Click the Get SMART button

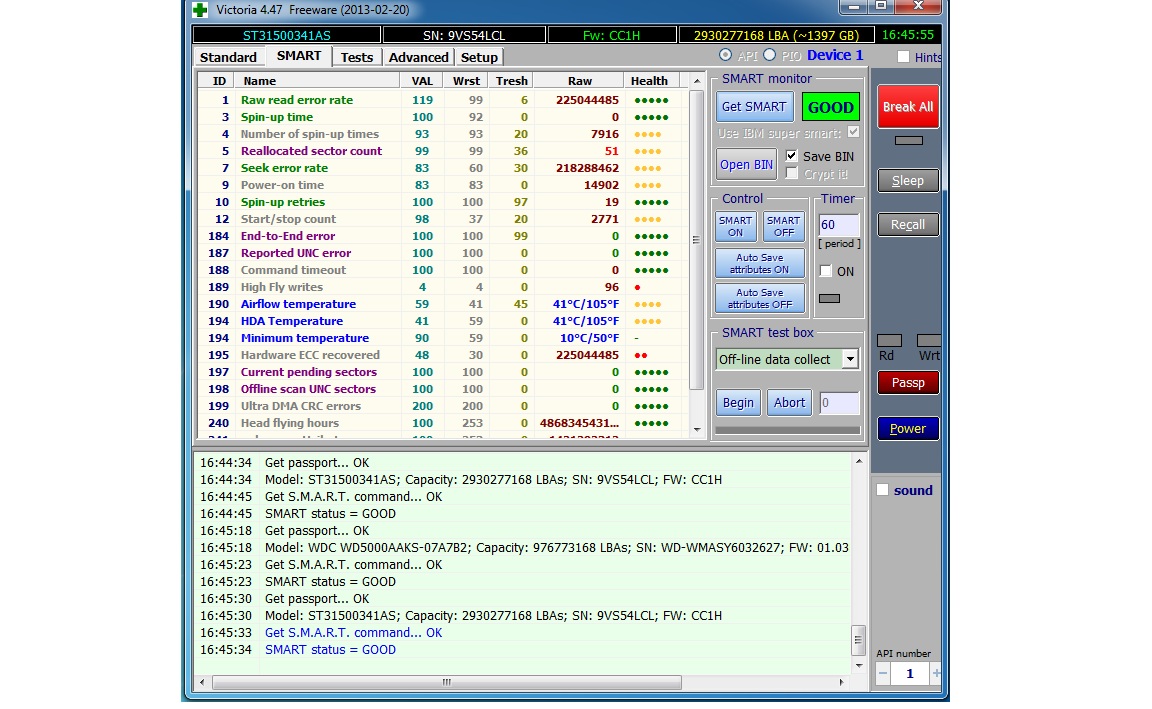[x=754, y=107]
